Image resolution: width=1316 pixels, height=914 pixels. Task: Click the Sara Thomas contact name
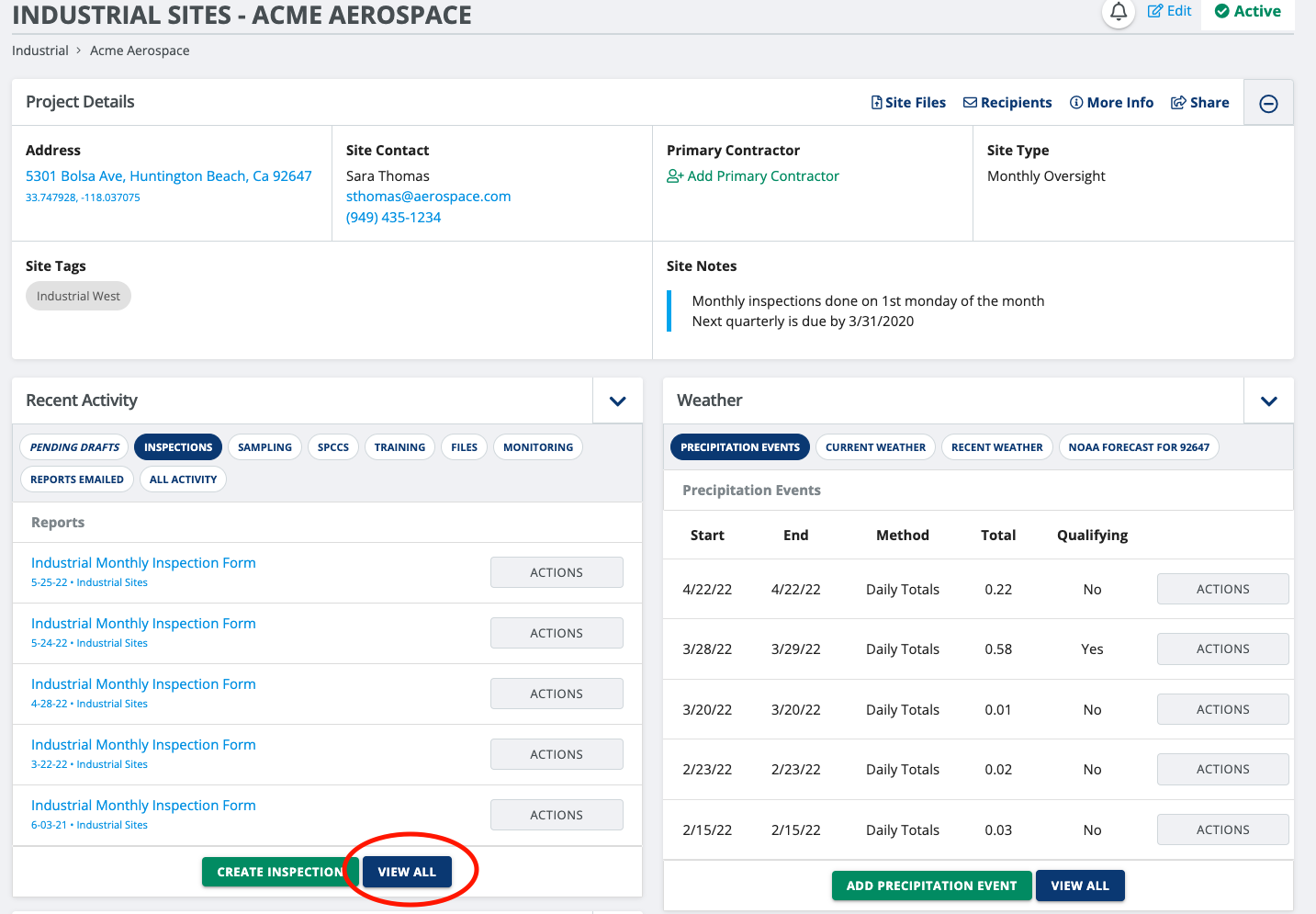coord(388,176)
